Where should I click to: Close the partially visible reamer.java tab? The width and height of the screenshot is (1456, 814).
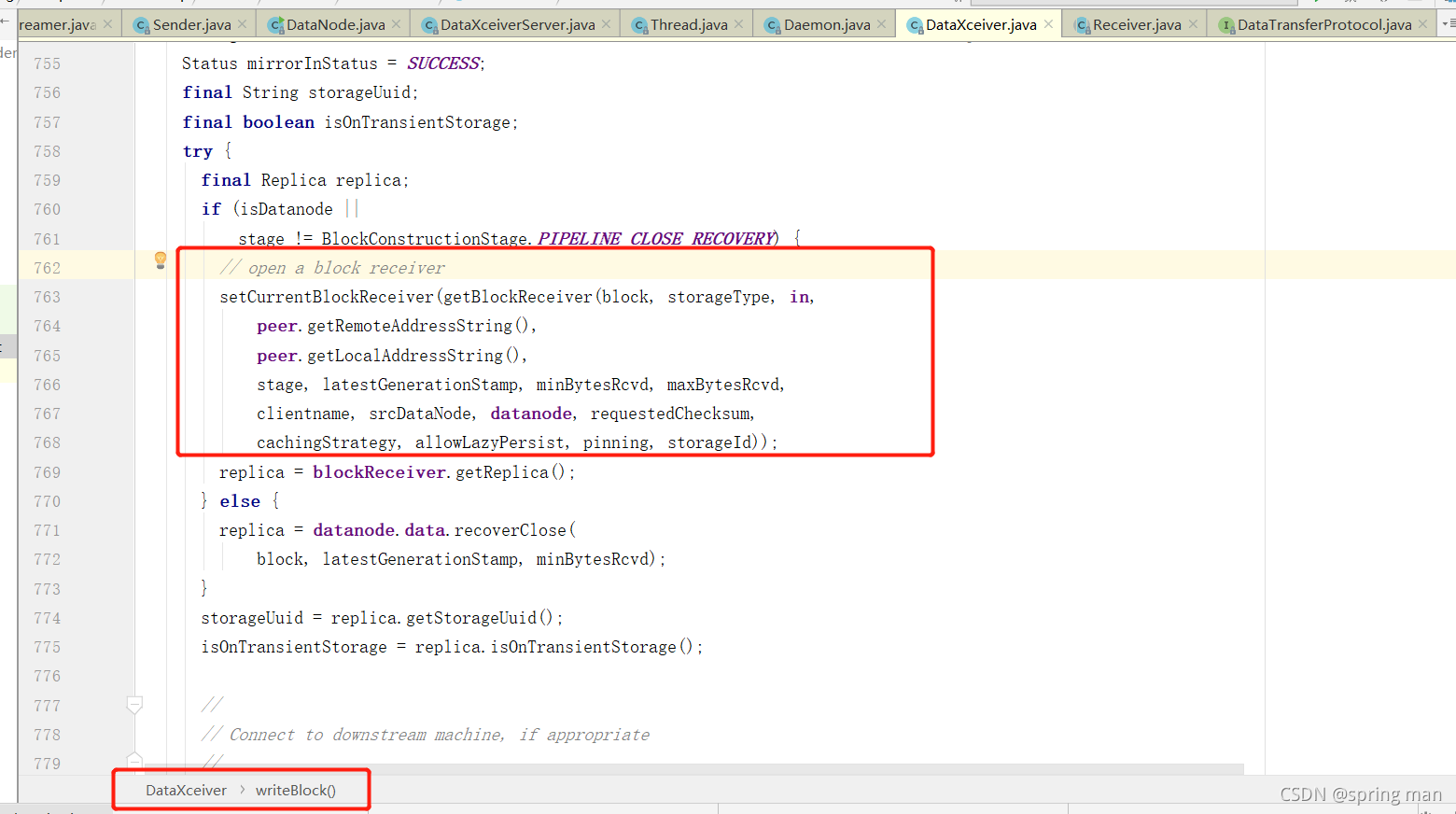[107, 24]
